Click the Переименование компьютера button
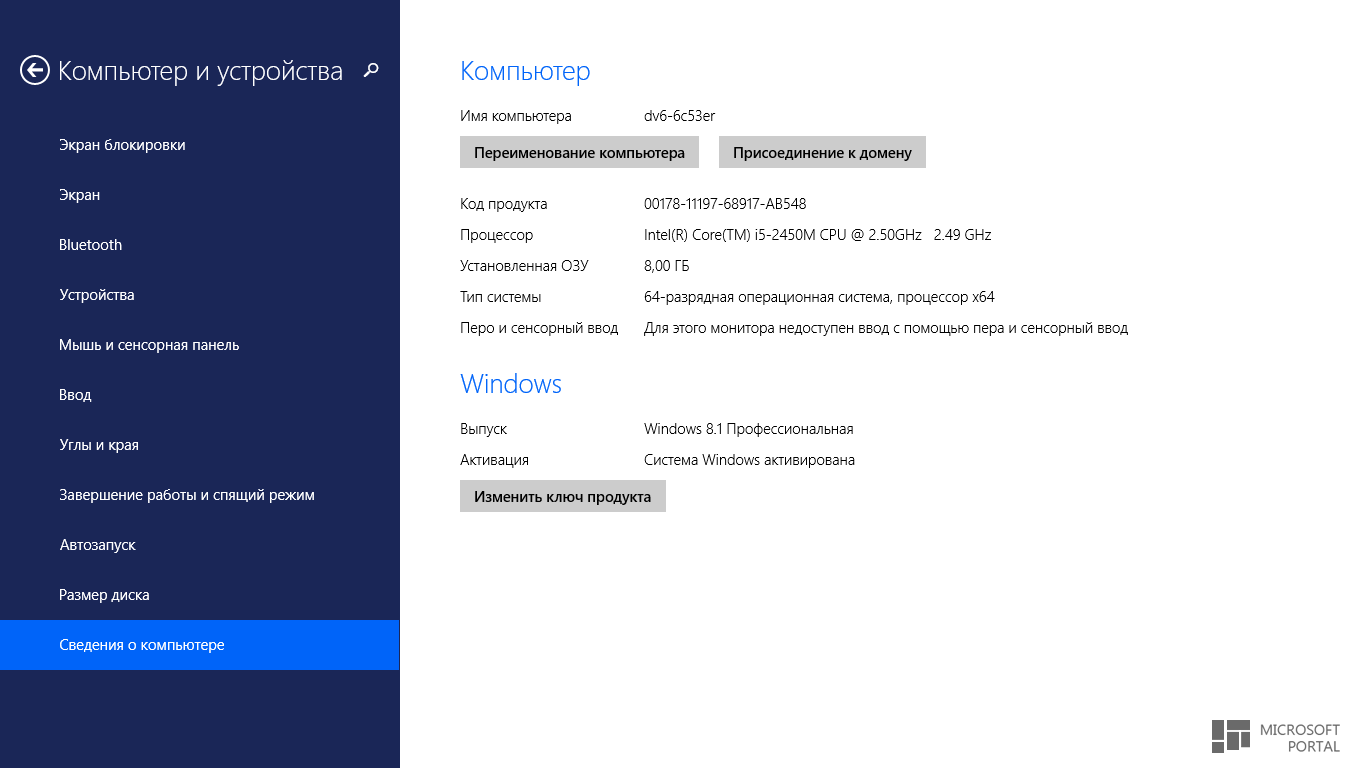 click(x=579, y=152)
